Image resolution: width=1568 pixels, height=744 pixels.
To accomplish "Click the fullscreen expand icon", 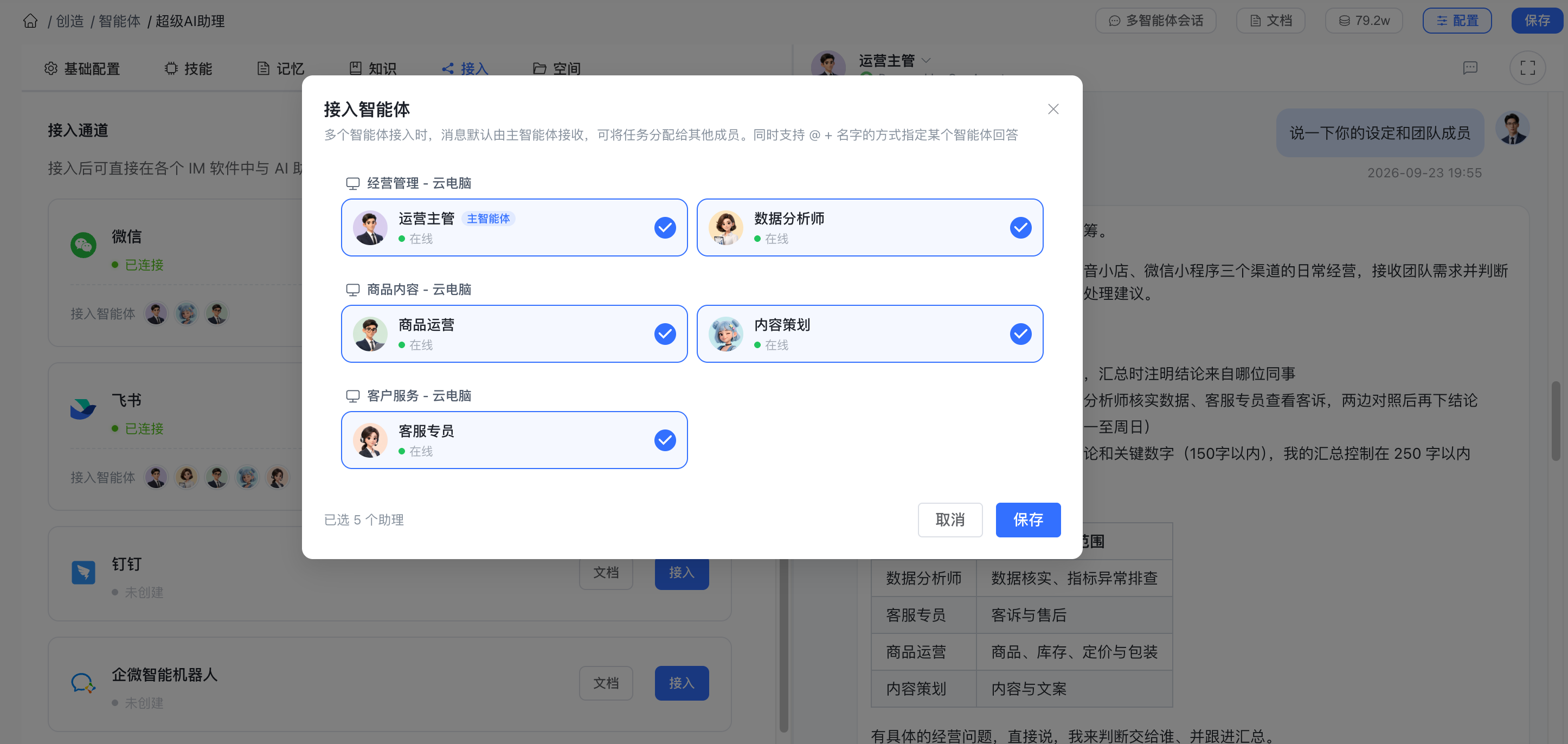I will (x=1527, y=68).
